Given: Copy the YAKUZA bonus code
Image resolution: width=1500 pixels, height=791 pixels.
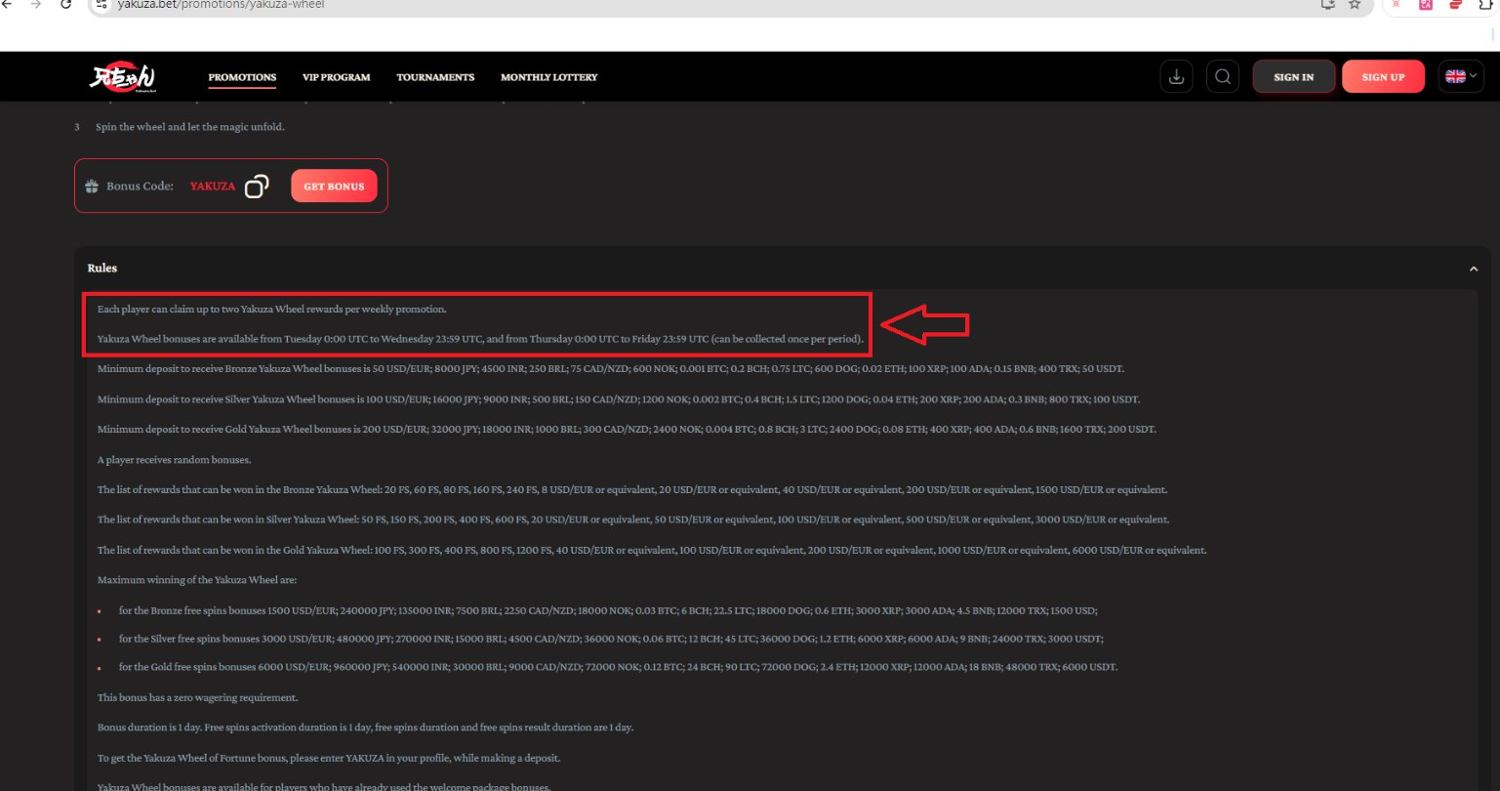Looking at the screenshot, I should click(257, 186).
